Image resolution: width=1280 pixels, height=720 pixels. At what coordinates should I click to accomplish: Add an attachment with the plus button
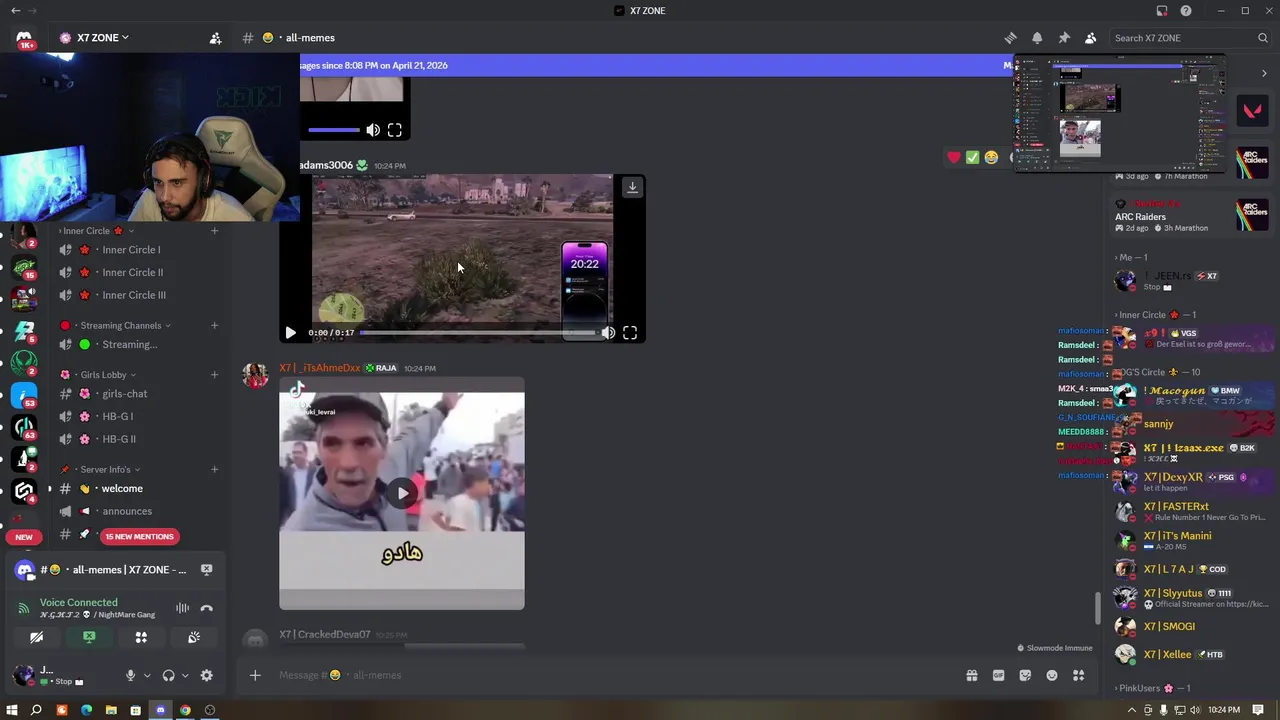[x=255, y=675]
